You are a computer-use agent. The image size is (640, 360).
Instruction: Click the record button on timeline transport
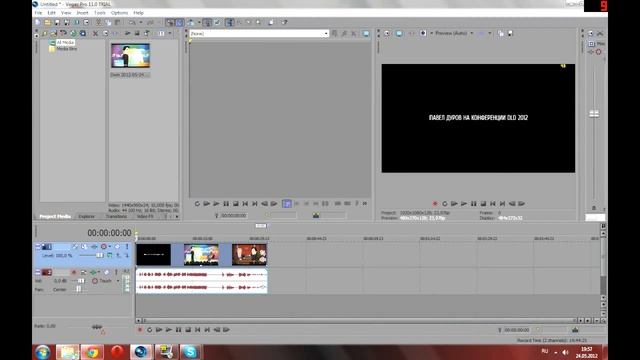(x=140, y=330)
